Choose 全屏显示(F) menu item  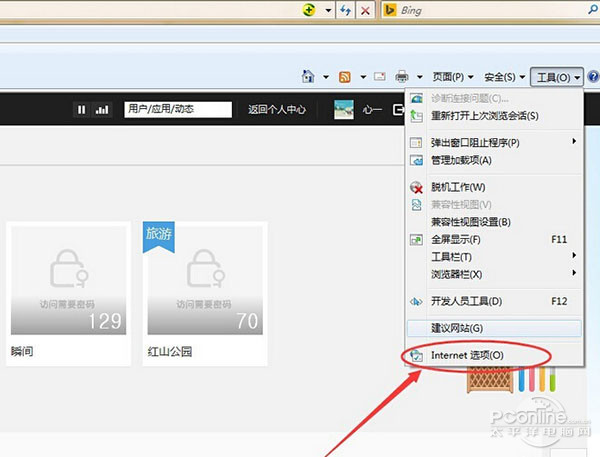pos(494,240)
